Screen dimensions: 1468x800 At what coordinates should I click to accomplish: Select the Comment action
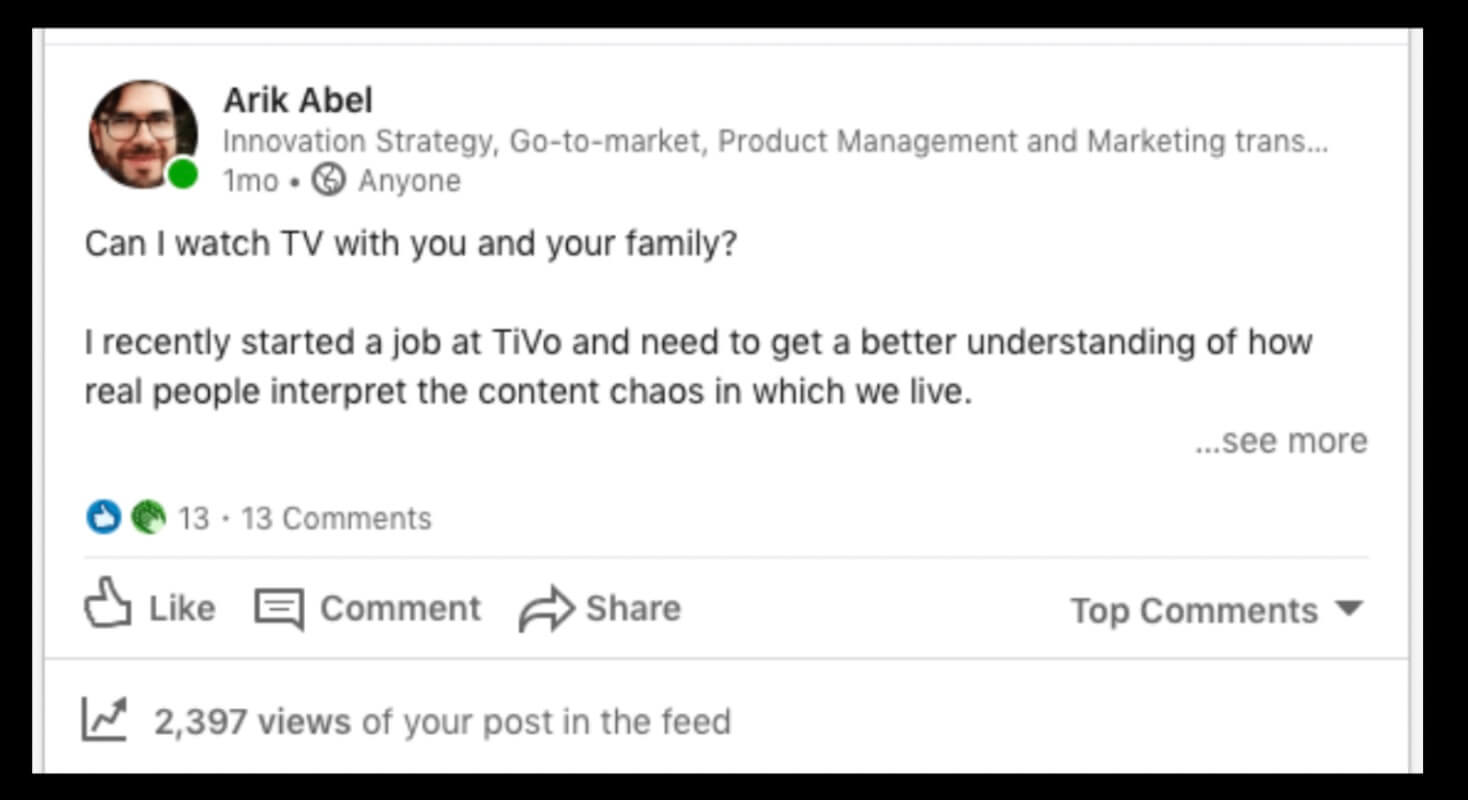(368, 606)
